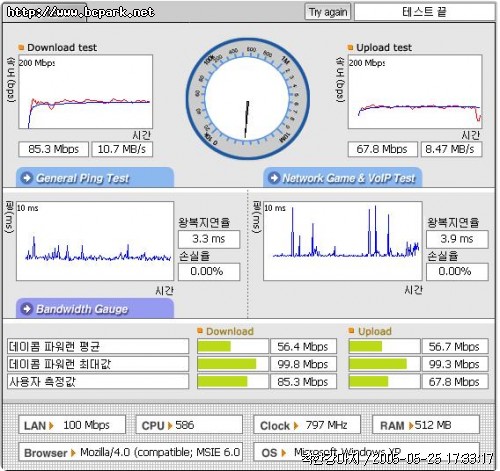Click the Try again button

[328, 12]
